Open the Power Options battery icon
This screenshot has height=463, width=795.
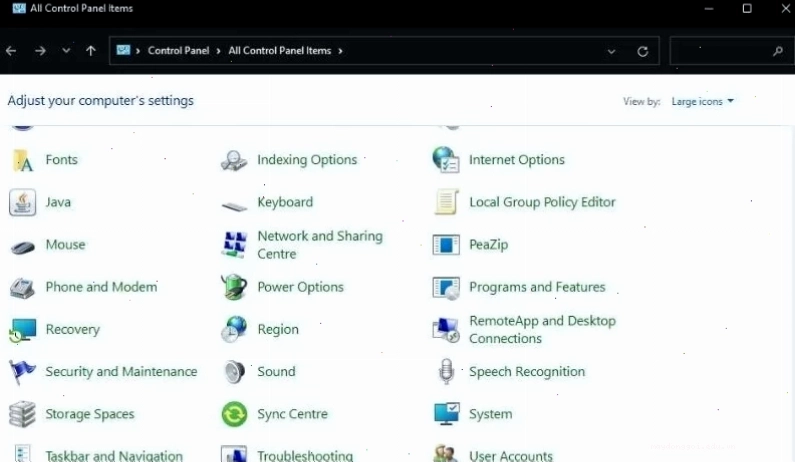tap(234, 287)
